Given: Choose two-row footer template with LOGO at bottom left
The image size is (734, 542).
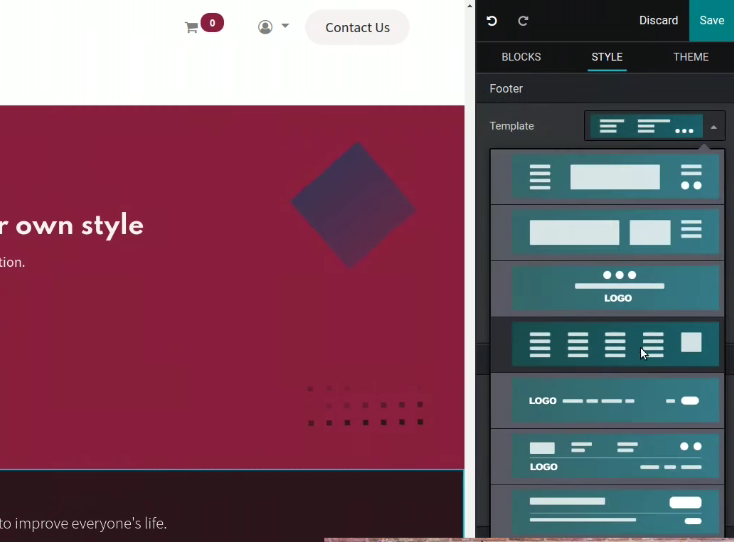Looking at the screenshot, I should coord(615,456).
